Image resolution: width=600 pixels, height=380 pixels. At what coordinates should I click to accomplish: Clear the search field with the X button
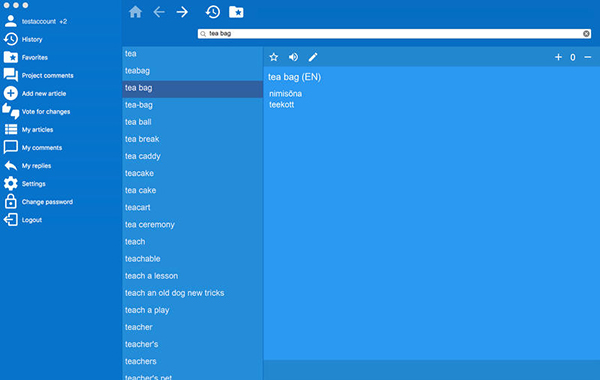[x=586, y=34]
